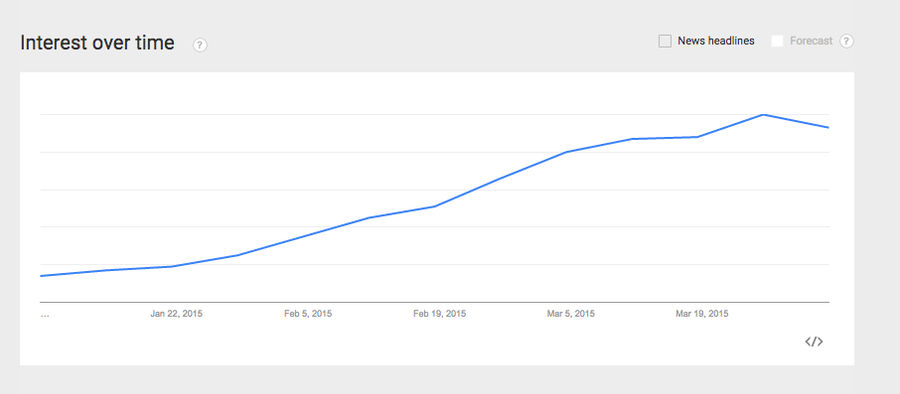This screenshot has width=900, height=394.
Task: Click blue line point above Mar 5, 2015
Action: point(567,152)
